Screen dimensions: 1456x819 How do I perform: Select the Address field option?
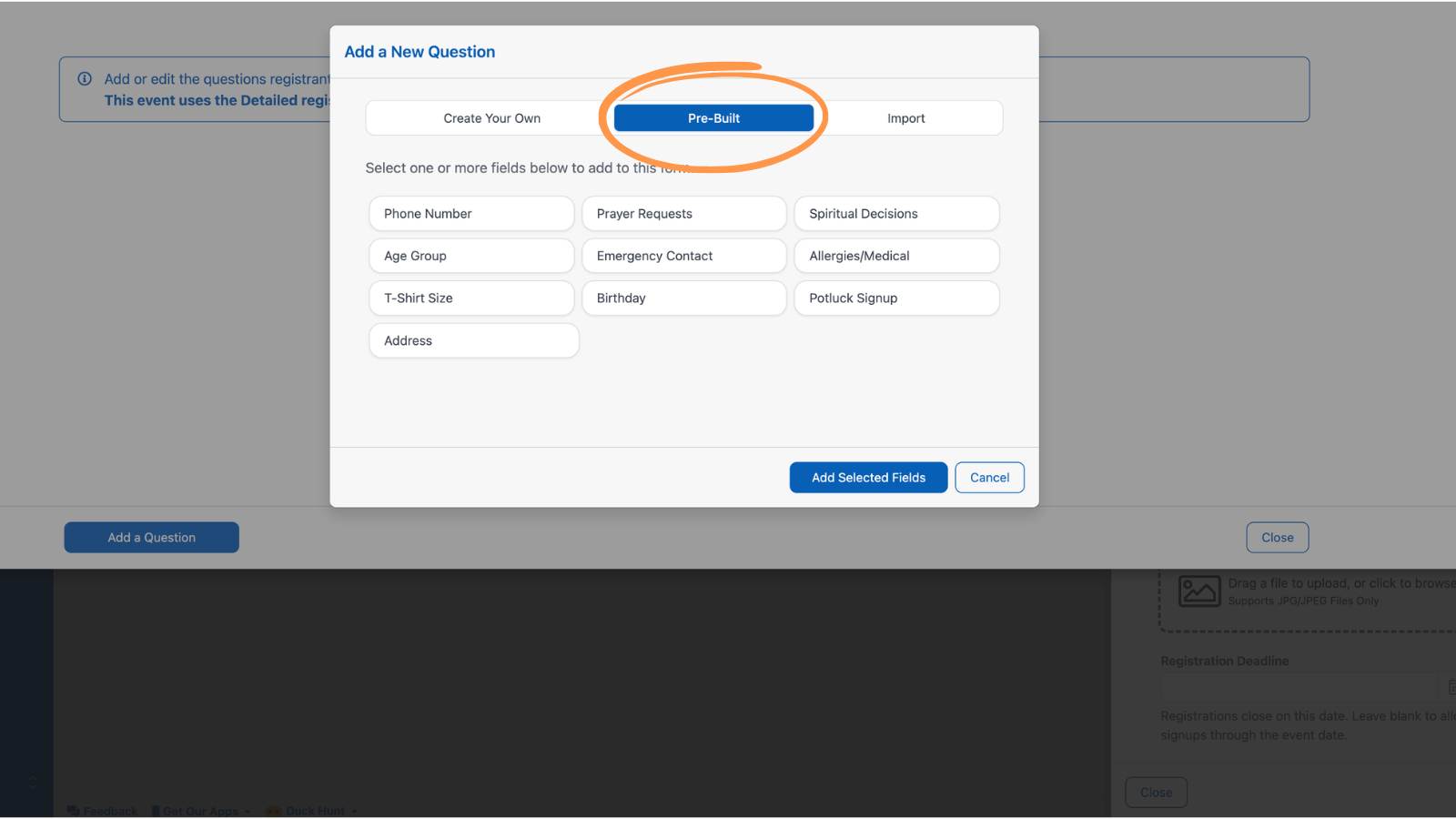[474, 340]
